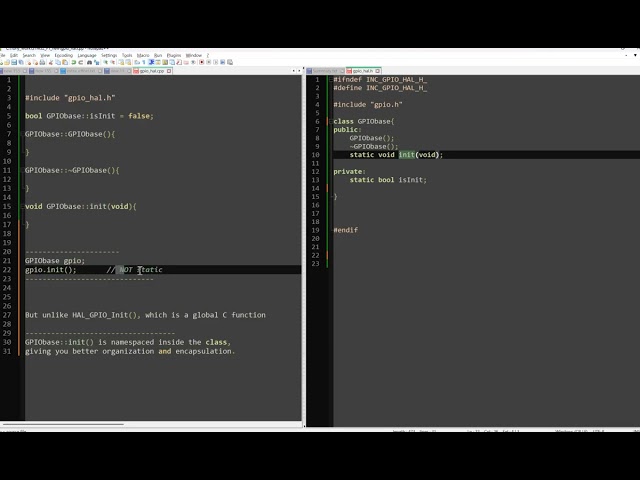Click 'static void init(void);' in header
The width and height of the screenshot is (640, 480).
[x=396, y=155]
